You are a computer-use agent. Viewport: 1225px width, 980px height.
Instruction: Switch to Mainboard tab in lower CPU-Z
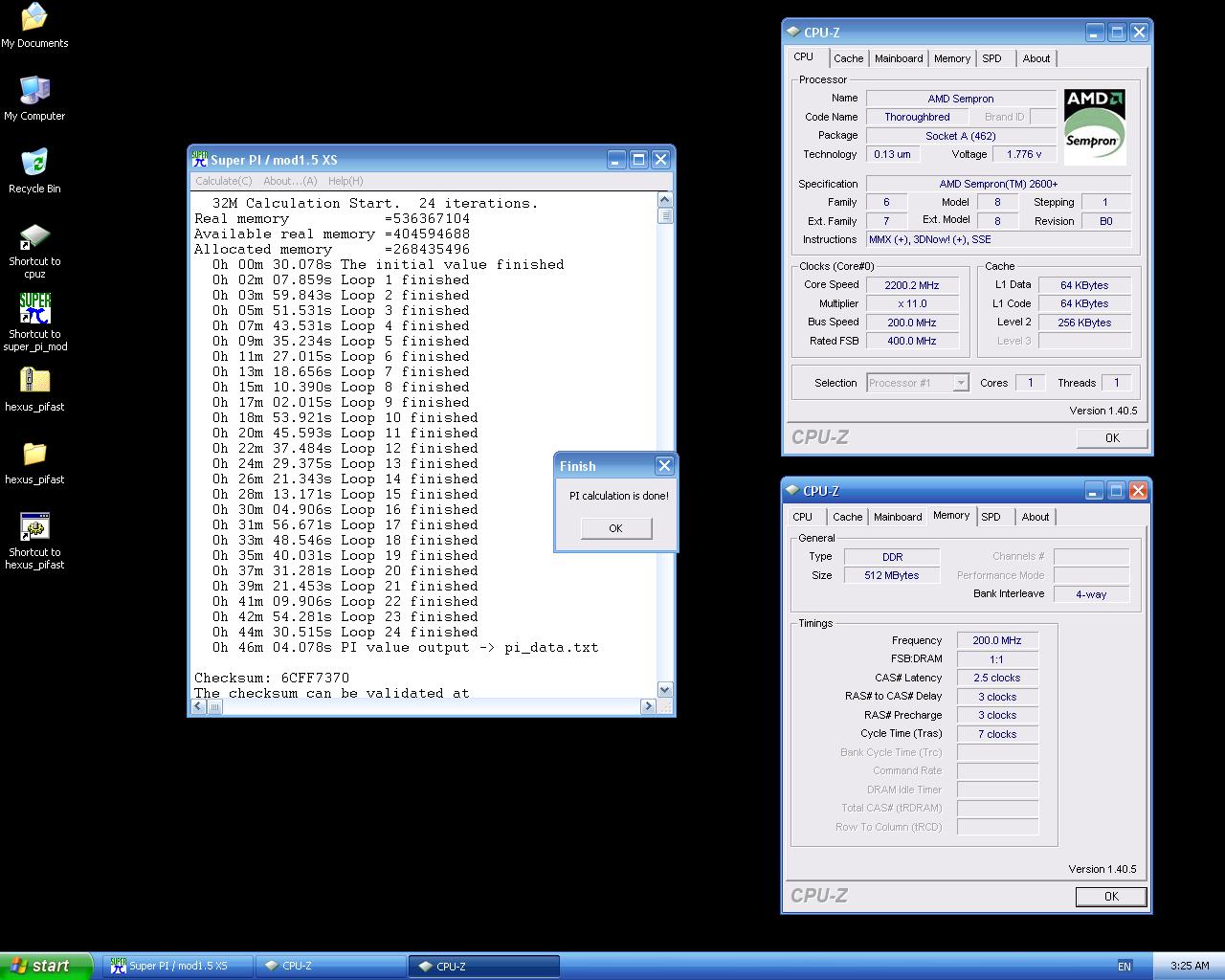(x=898, y=517)
